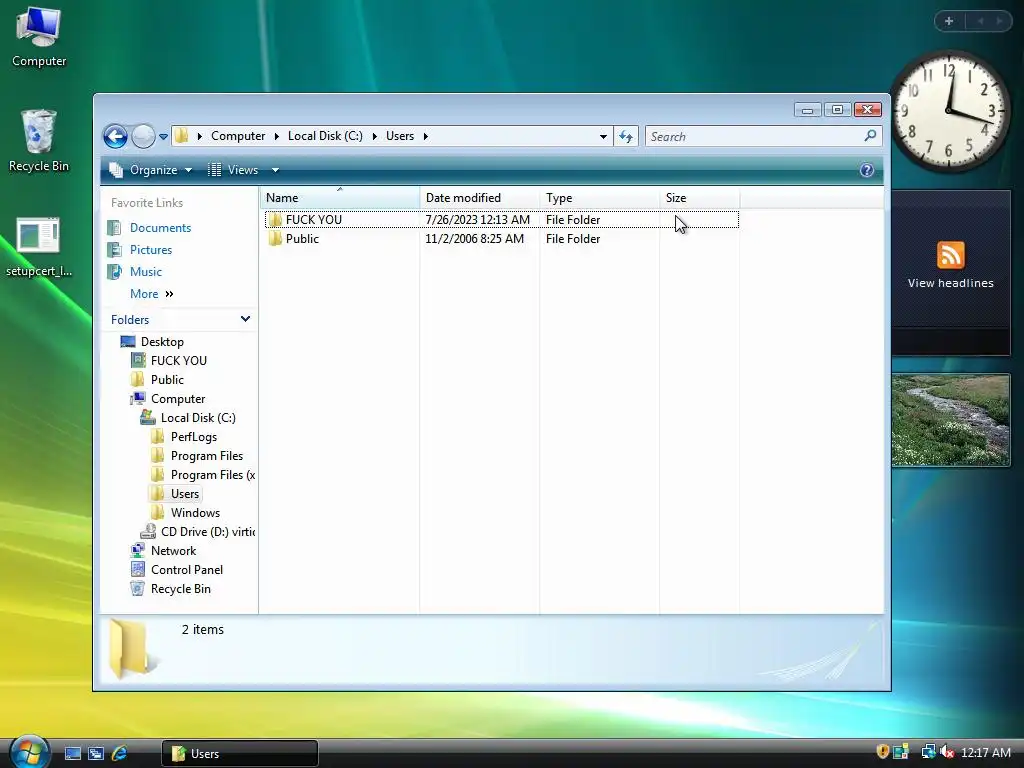Image resolution: width=1024 pixels, height=768 pixels.
Task: Click the security shield tray icon
Action: [882, 752]
